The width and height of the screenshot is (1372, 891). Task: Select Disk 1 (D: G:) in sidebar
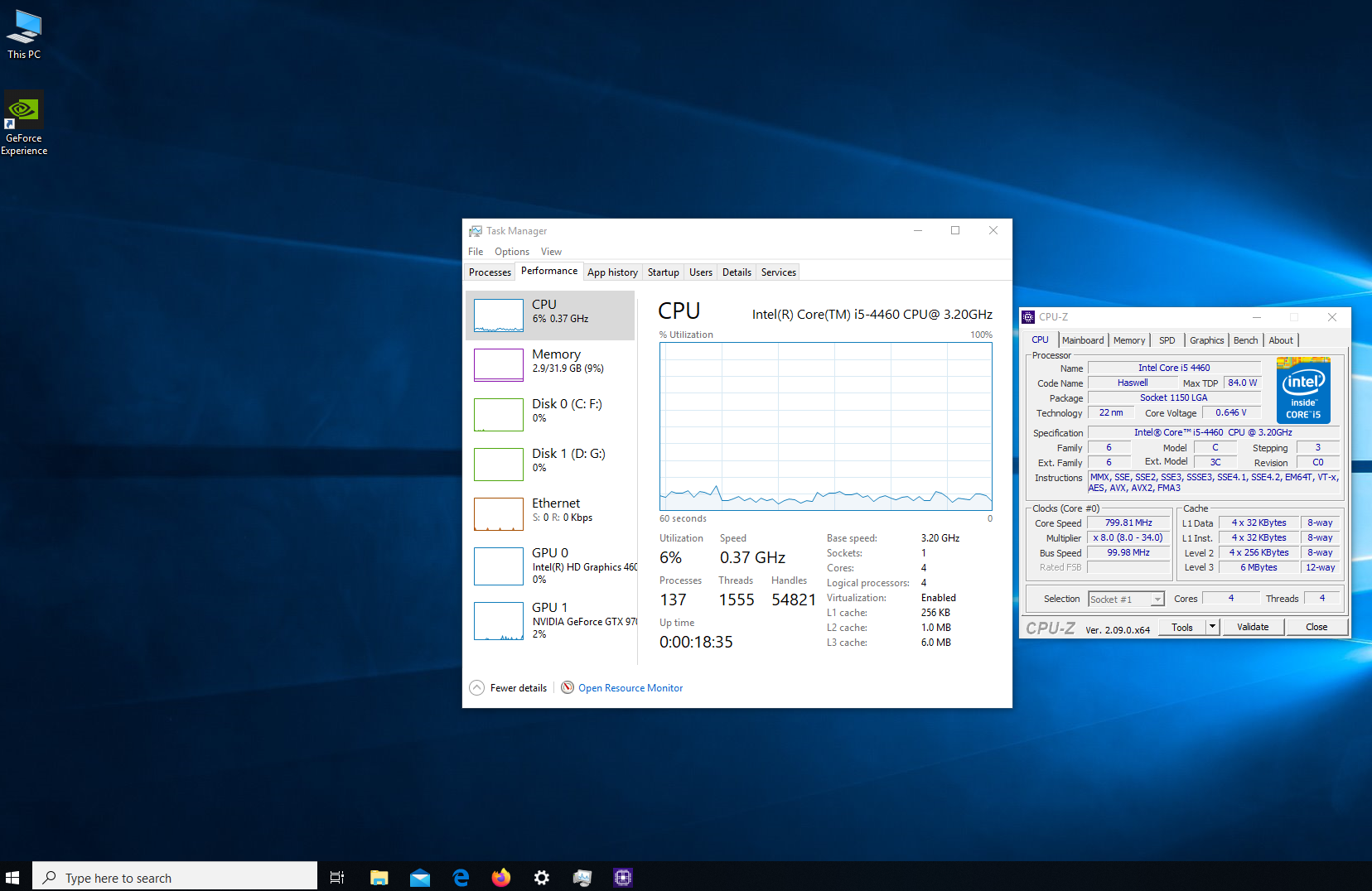click(550, 464)
